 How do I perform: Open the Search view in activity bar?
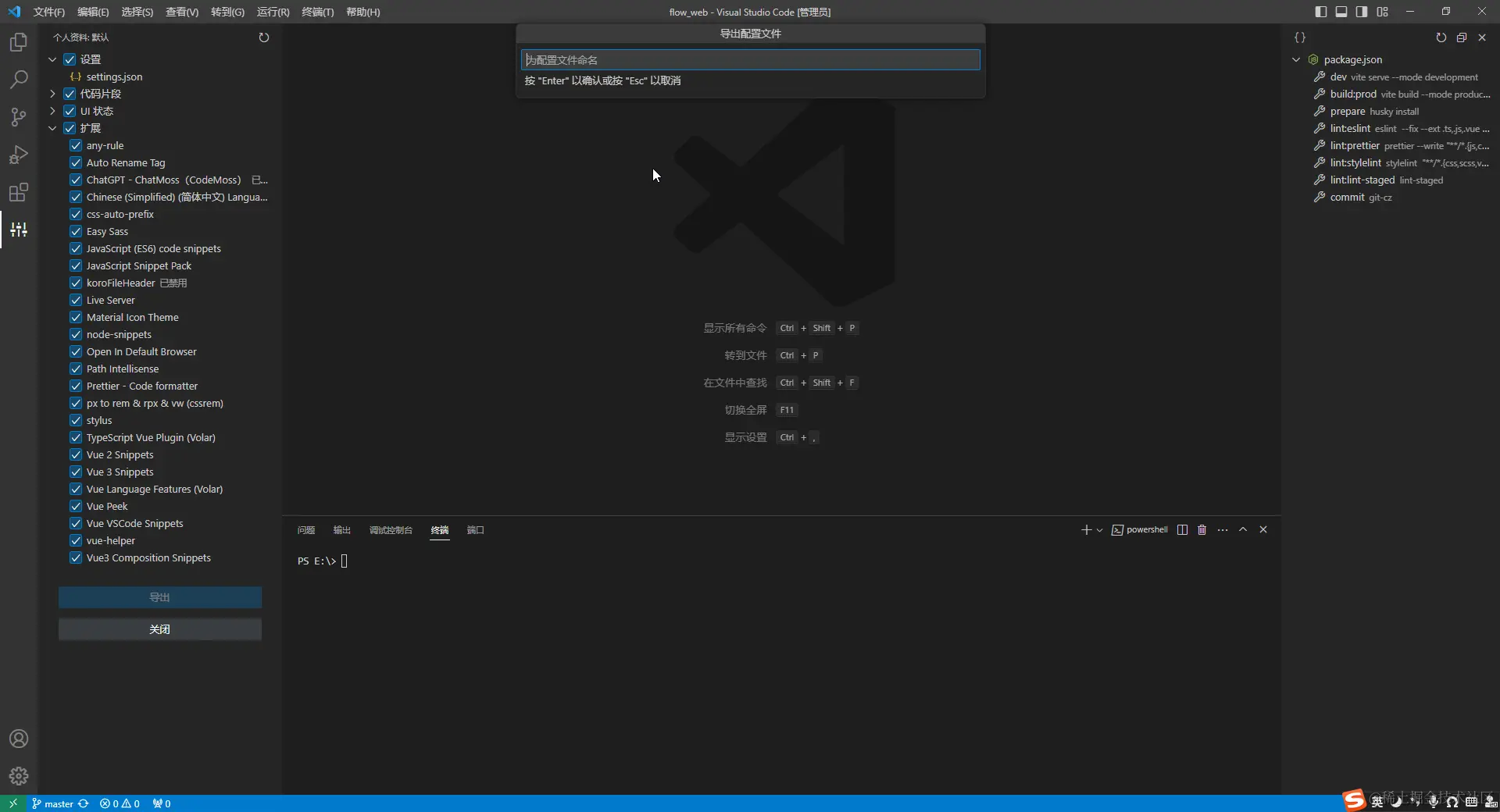[x=19, y=80]
